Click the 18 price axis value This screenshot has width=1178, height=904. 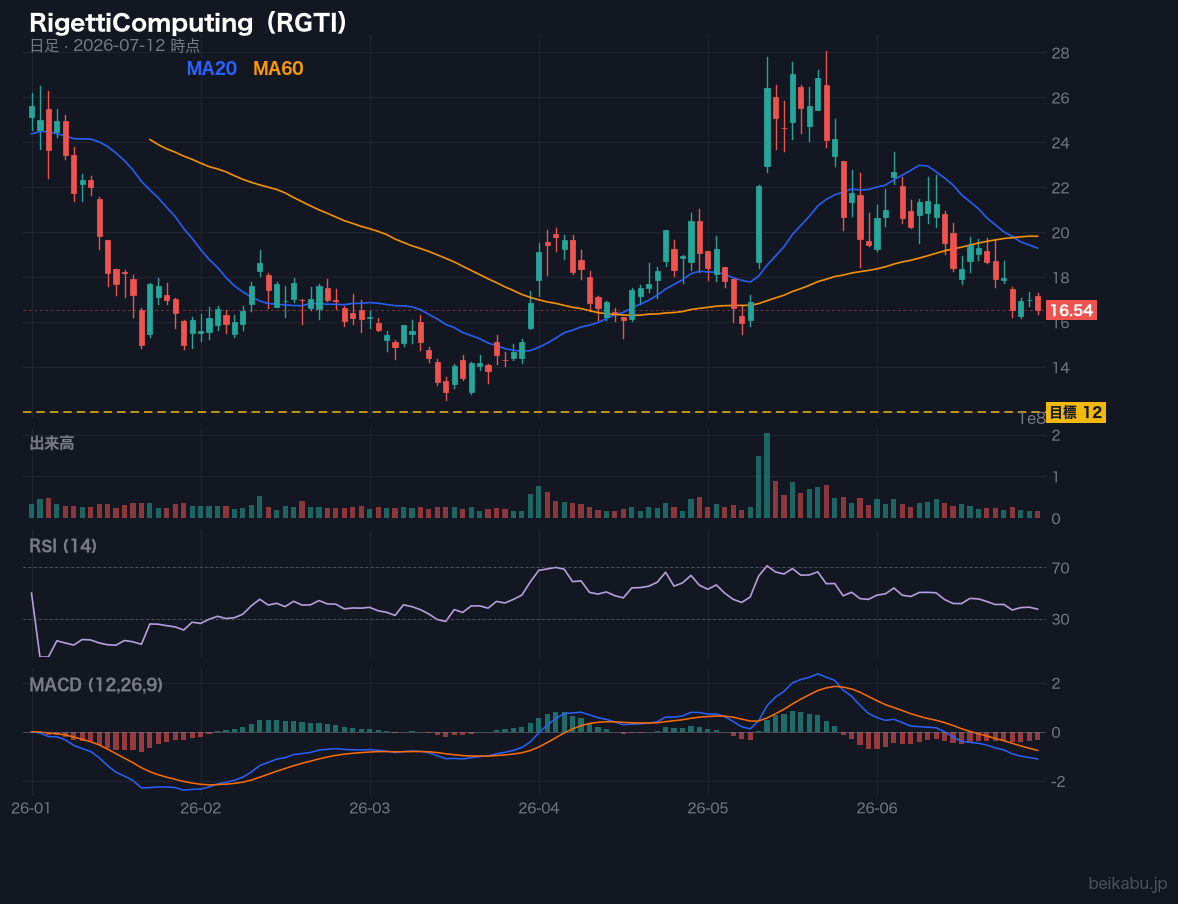(x=1060, y=278)
